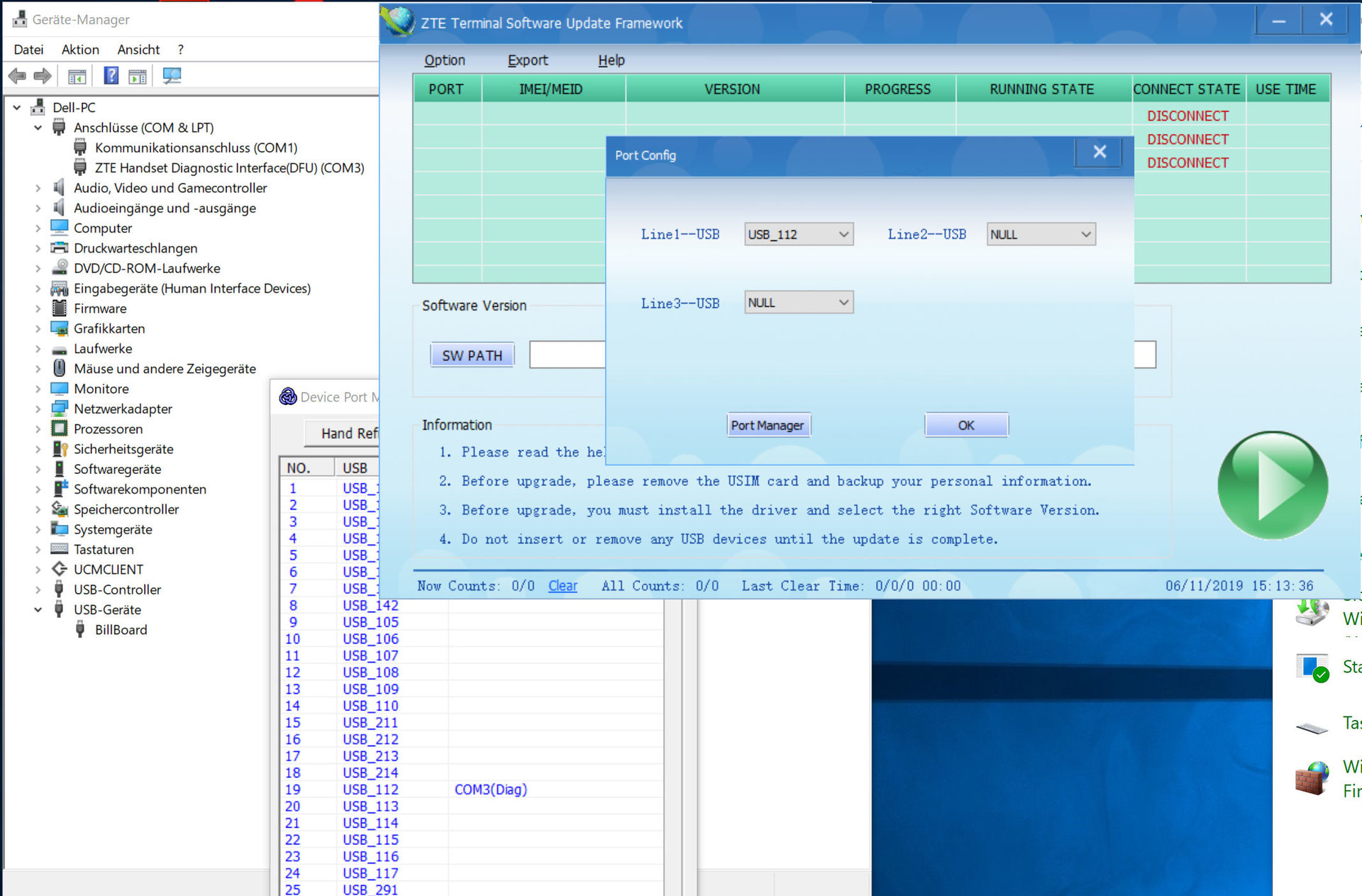This screenshot has height=896, width=1362.
Task: Select ZTE Handset Diagnostic Interface COM3
Action: pyautogui.click(x=230, y=168)
